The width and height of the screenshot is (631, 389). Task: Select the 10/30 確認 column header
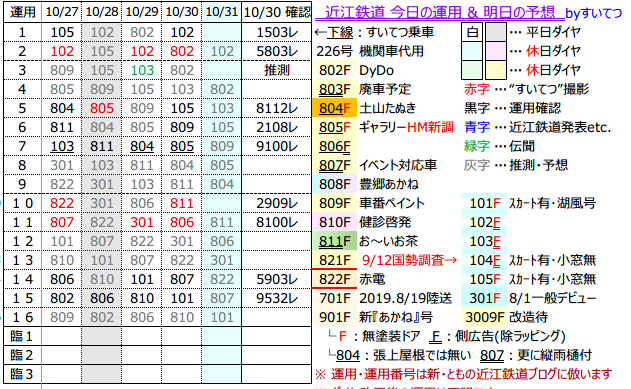tap(277, 12)
